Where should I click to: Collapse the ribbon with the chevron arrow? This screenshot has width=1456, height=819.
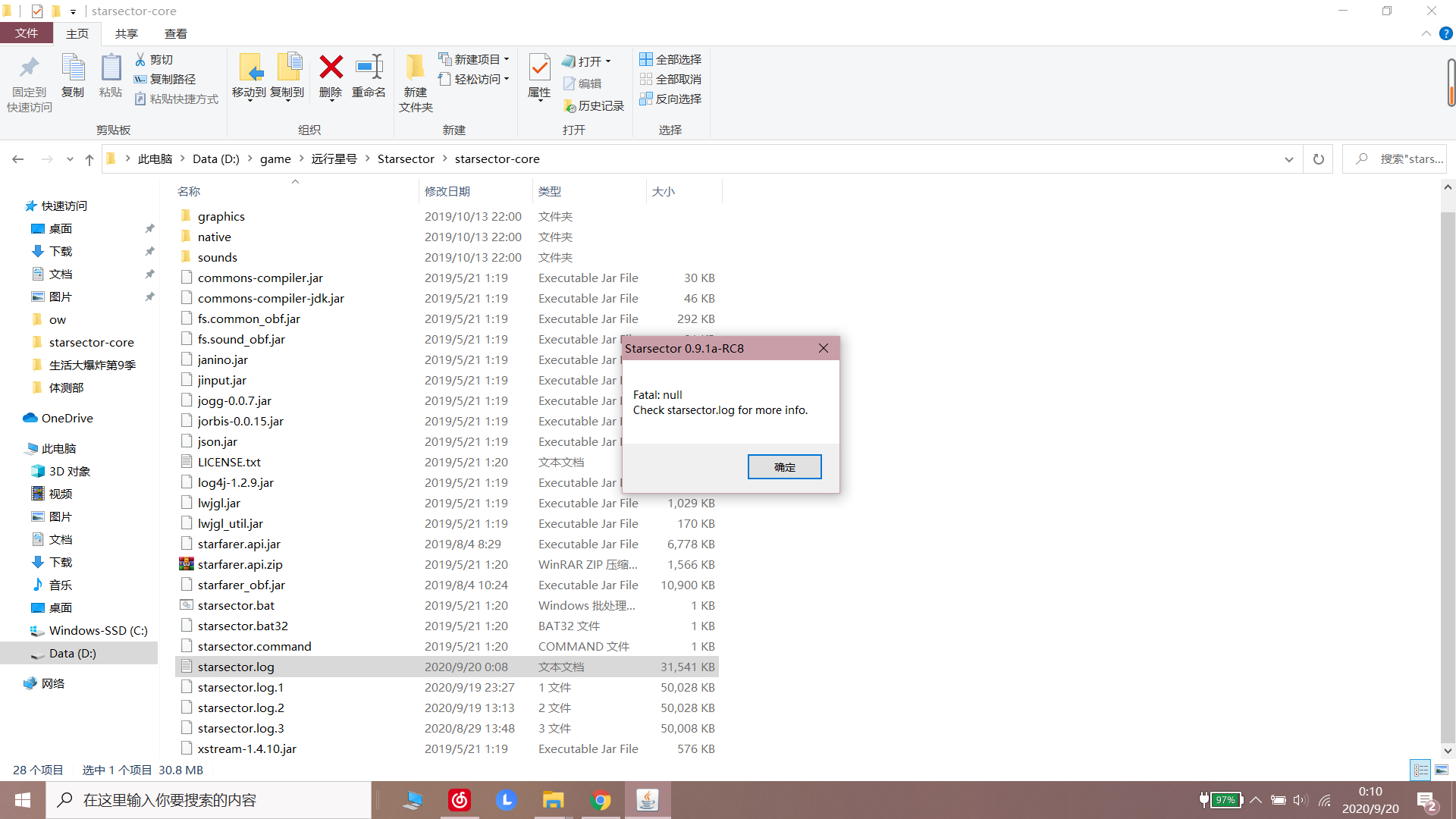[x=1426, y=33]
